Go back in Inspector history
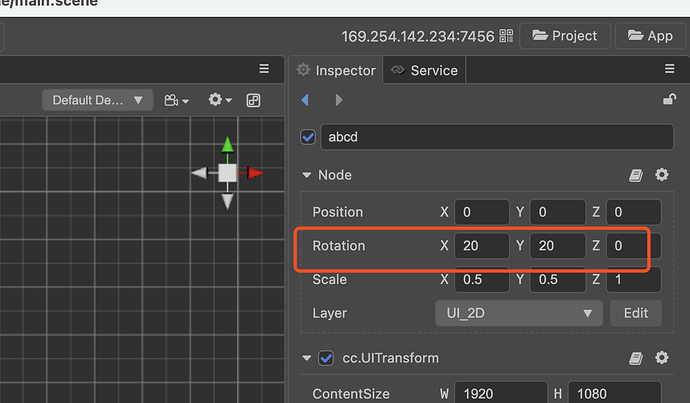The width and height of the screenshot is (690, 403). pos(305,100)
